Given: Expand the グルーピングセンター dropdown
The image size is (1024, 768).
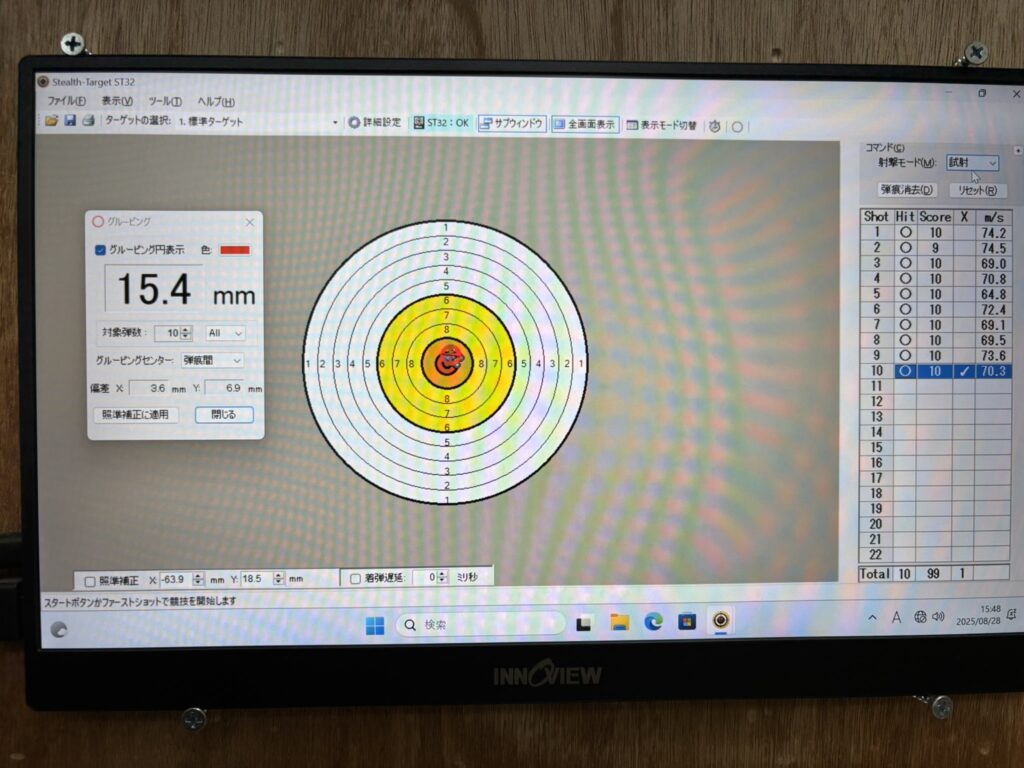Looking at the screenshot, I should coord(212,360).
